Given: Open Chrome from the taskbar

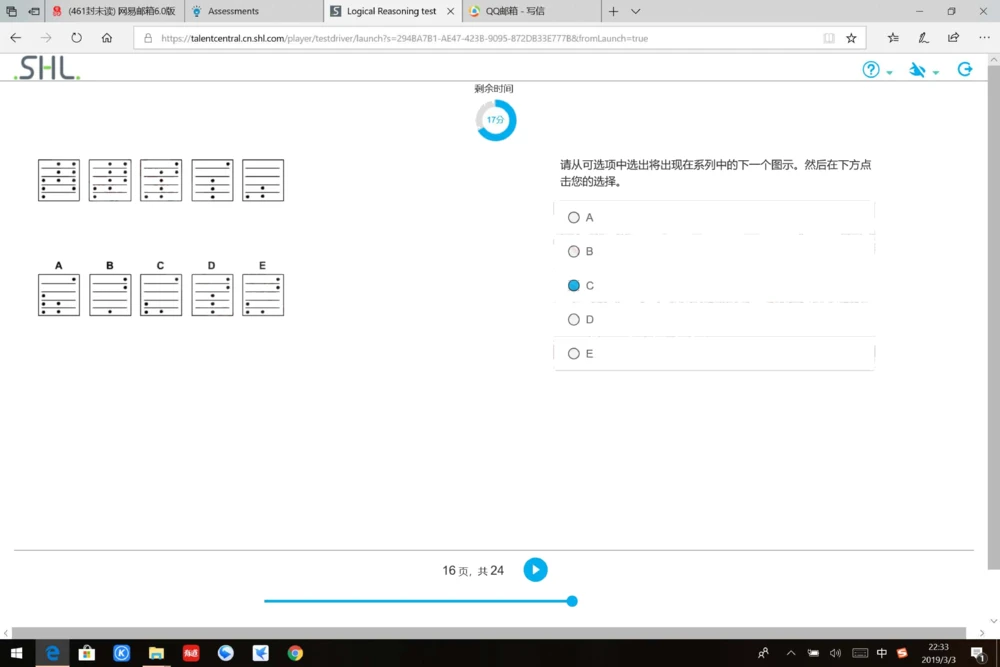Looking at the screenshot, I should tap(294, 653).
